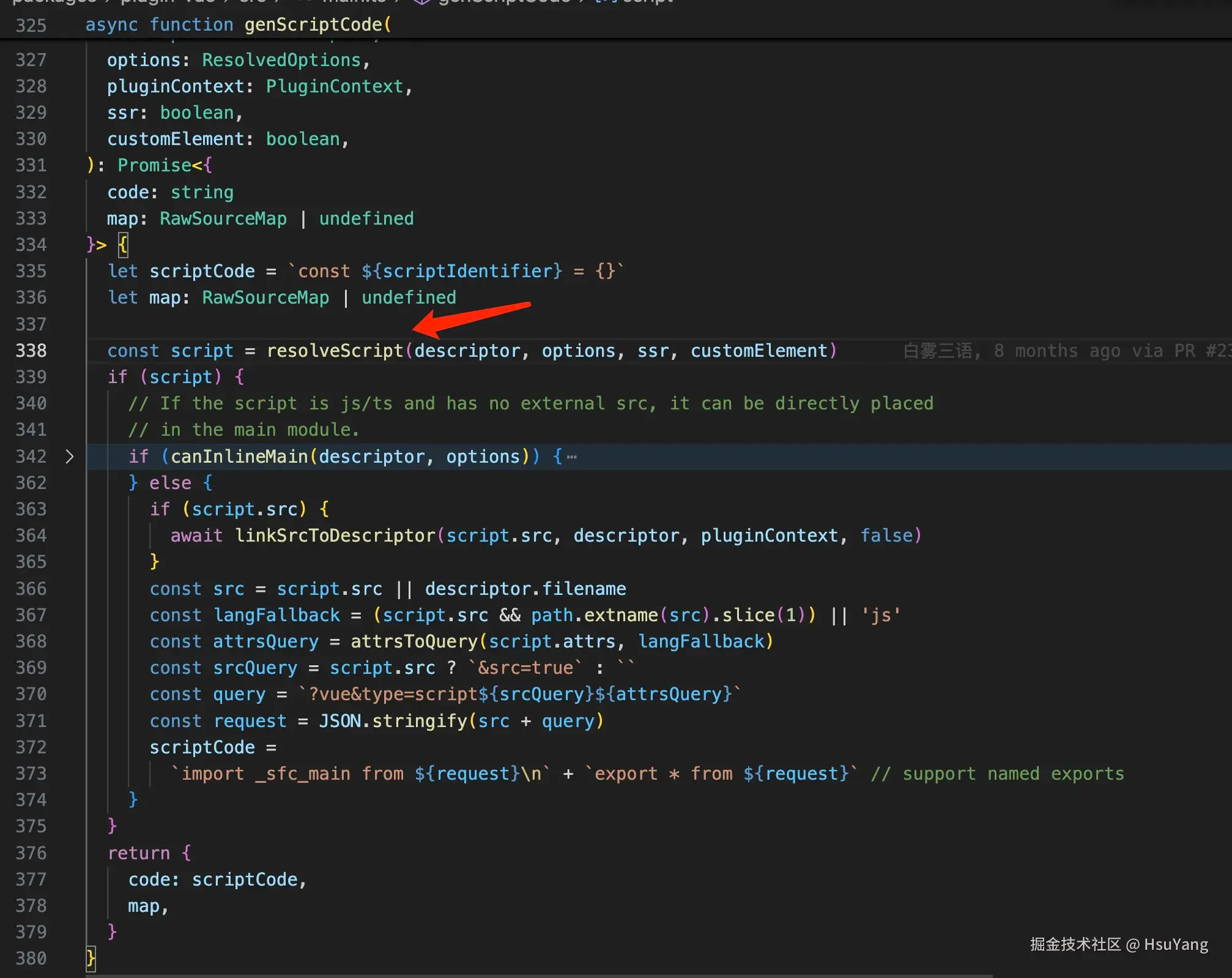The image size is (1232, 978).
Task: Click the comment on line 340
Action: tap(531, 403)
